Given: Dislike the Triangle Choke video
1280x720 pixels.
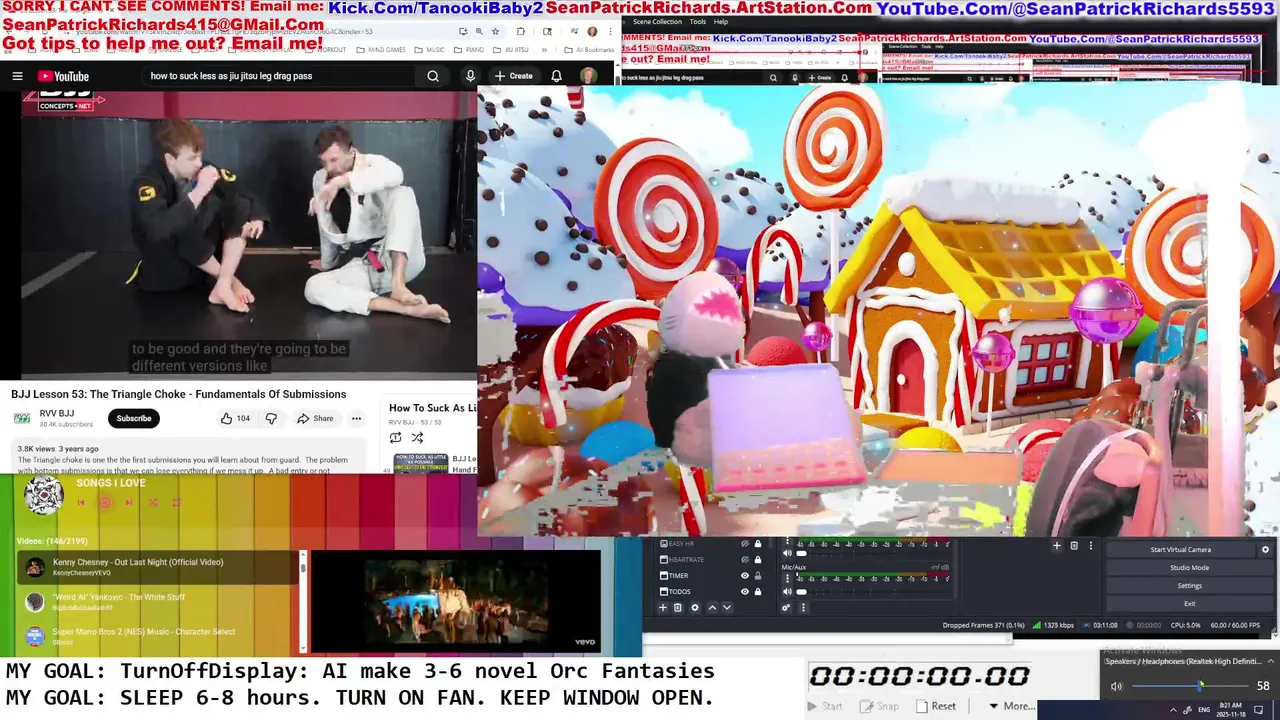Looking at the screenshot, I should [270, 418].
